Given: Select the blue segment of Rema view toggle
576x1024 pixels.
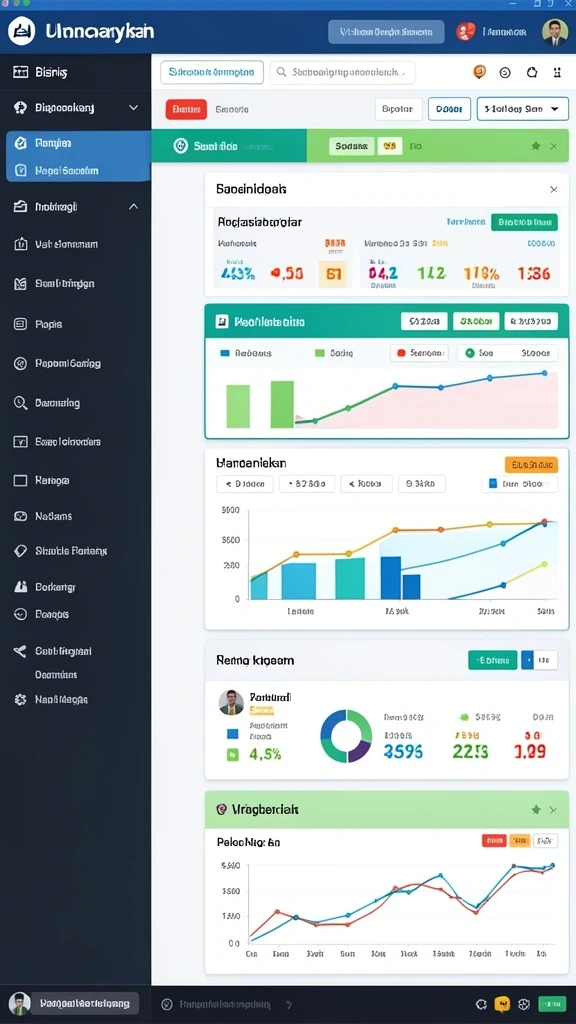Looking at the screenshot, I should (527, 660).
